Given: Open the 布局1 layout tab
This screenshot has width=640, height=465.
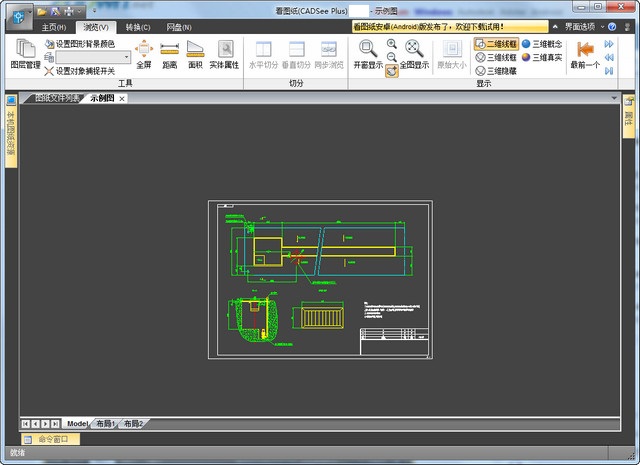Looking at the screenshot, I should point(105,424).
